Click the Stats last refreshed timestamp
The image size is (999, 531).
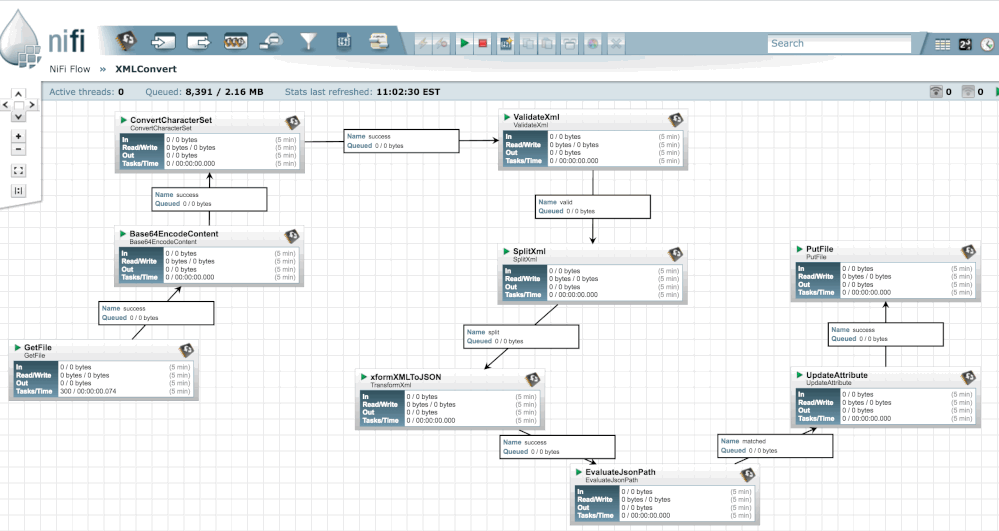pyautogui.click(x=362, y=92)
